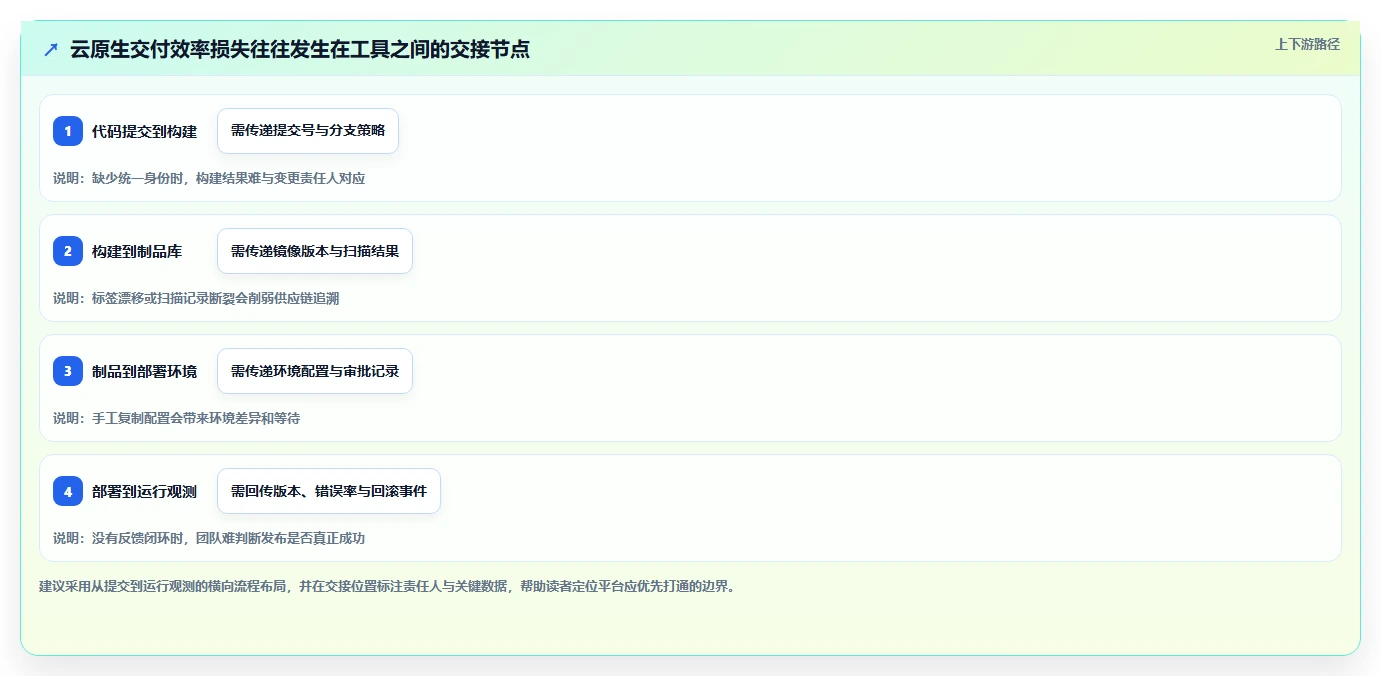This screenshot has height=676, width=1381.
Task: Click the footer paragraph starting 建议采用从提交到运行观测
Action: [388, 586]
